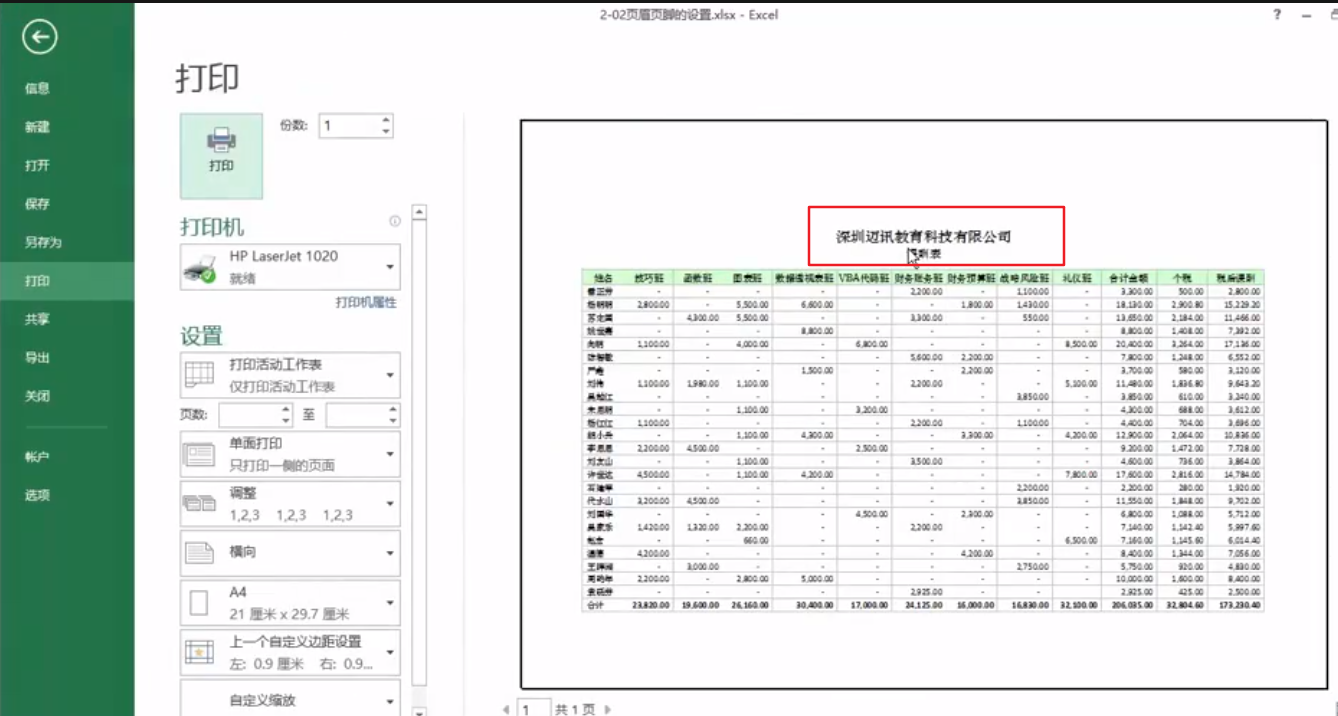Choose 关闭 in the sidebar
The image size is (1338, 716).
37,396
